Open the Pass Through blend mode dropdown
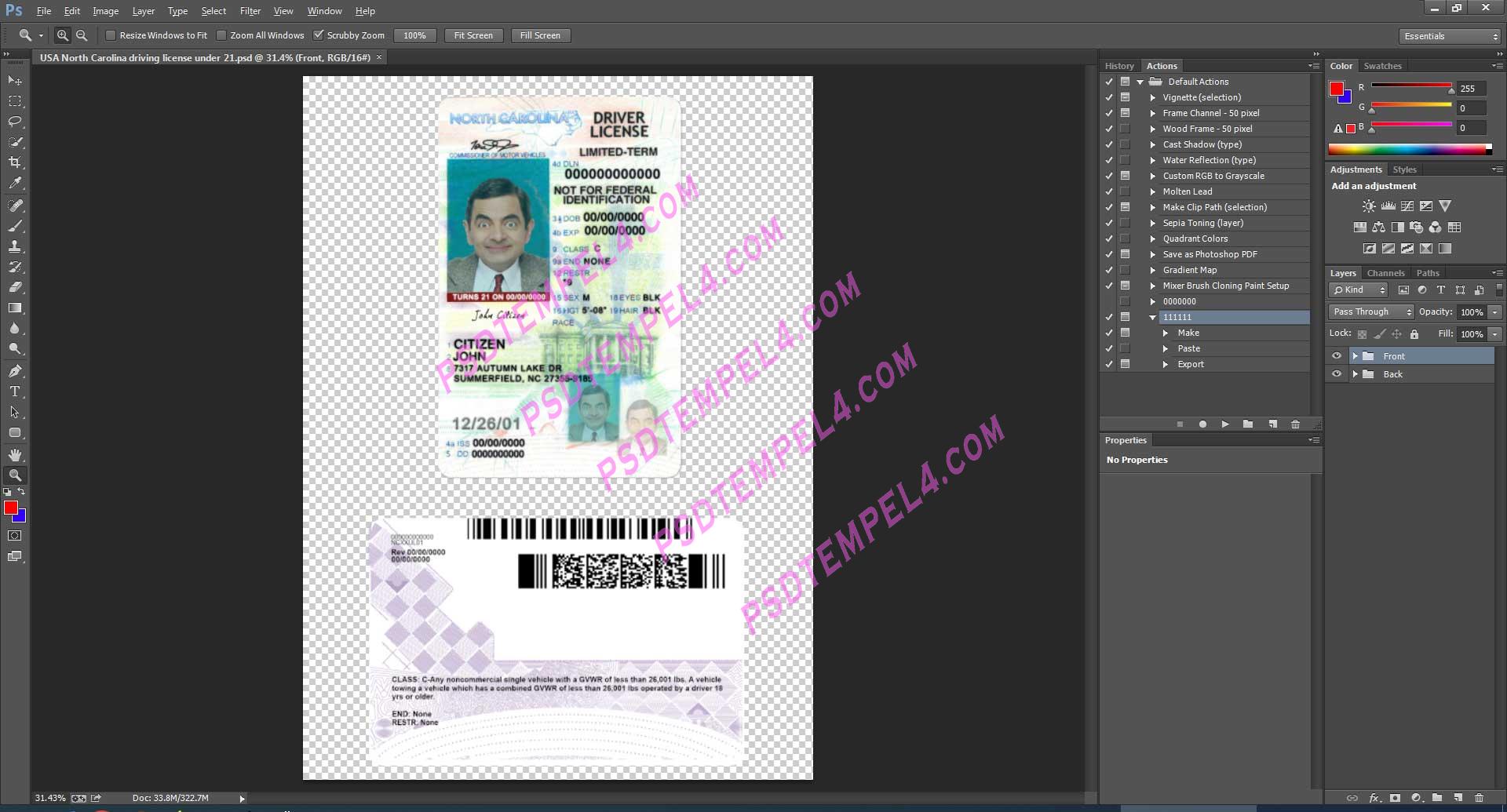 click(x=1370, y=311)
